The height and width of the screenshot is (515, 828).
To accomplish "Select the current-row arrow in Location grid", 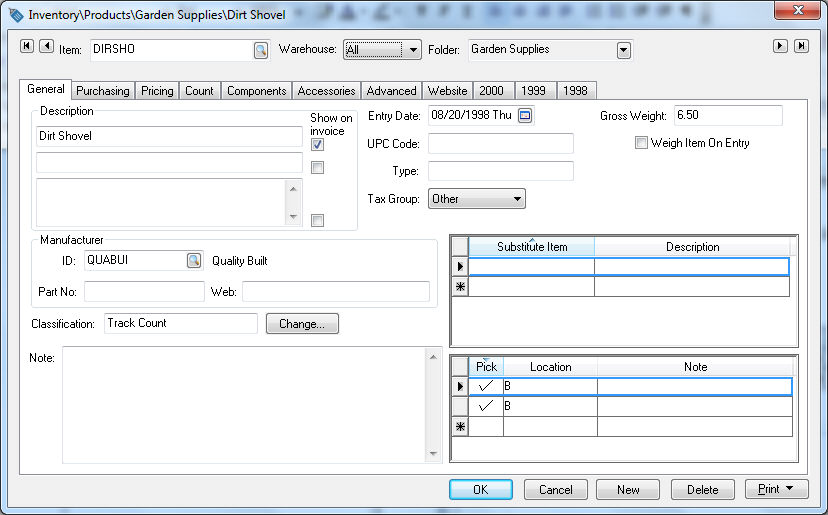I will coord(460,387).
